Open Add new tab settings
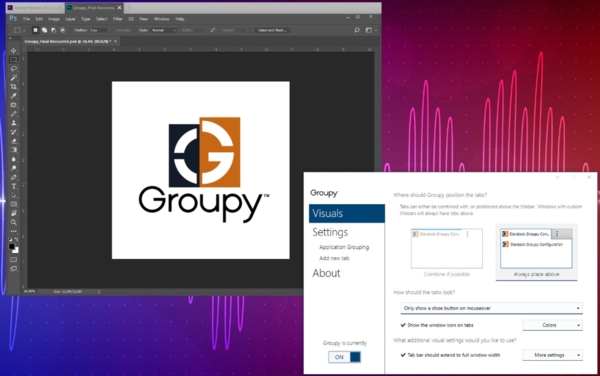The height and width of the screenshot is (376, 600). tap(334, 258)
